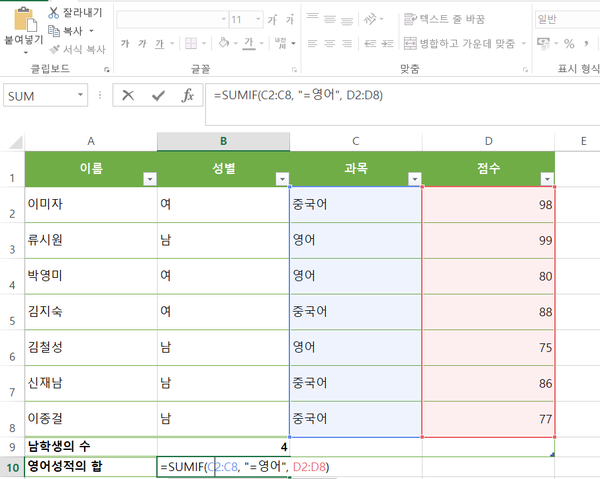Click the phonetic guide (내천) icon
The height and width of the screenshot is (479, 600).
pyautogui.click(x=281, y=43)
